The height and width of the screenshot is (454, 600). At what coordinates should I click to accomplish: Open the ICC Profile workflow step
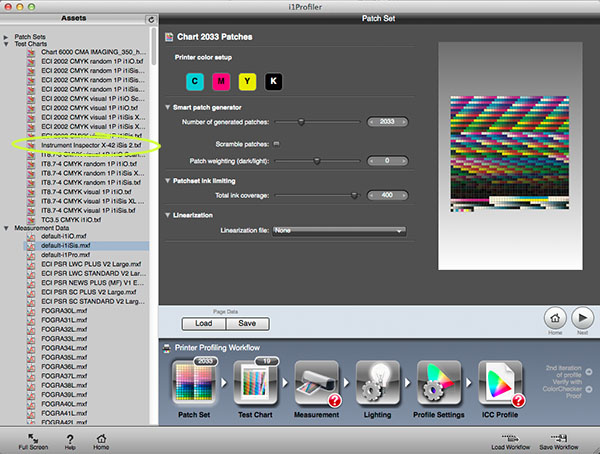tap(500, 383)
